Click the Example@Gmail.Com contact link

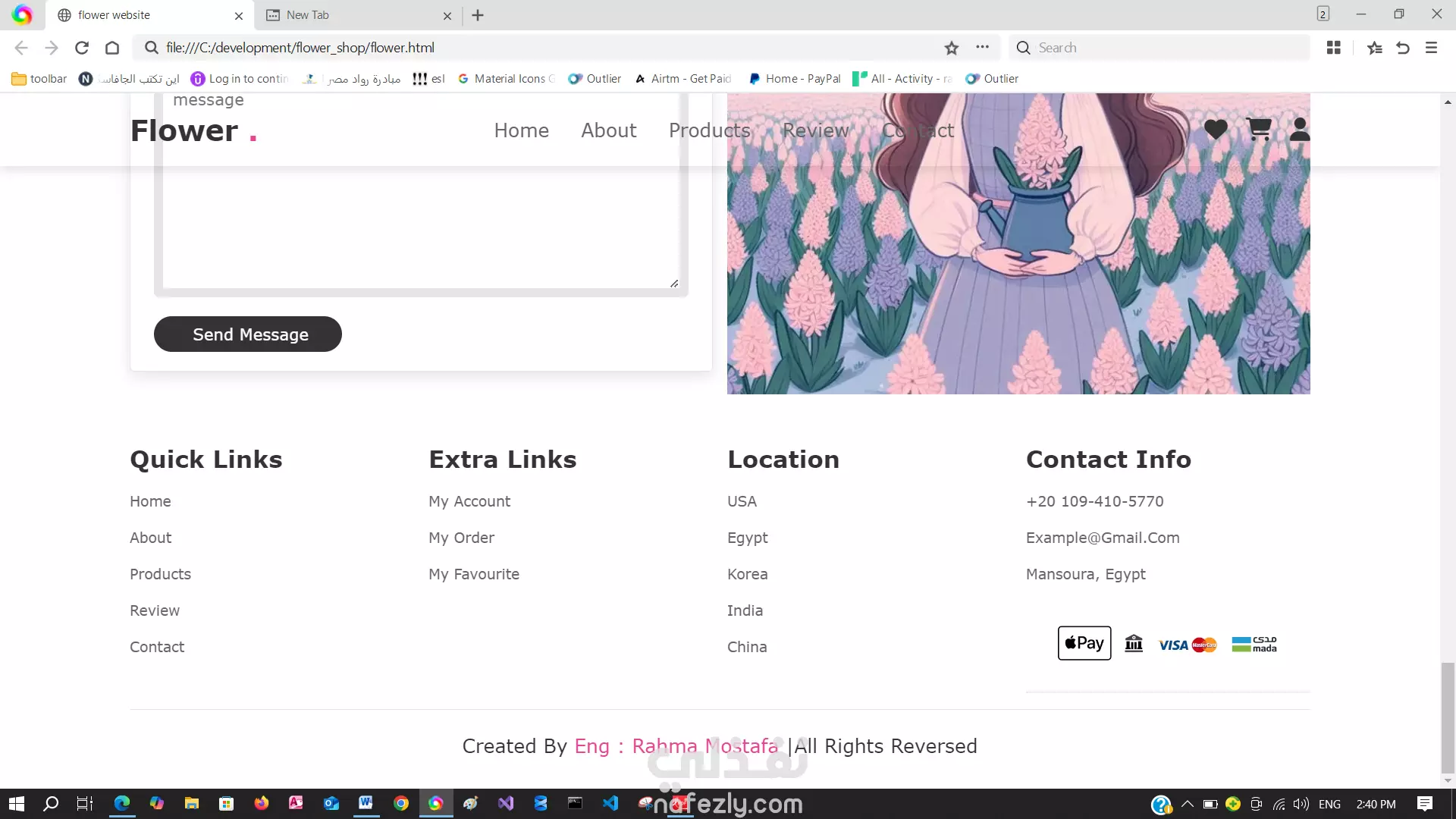[1103, 538]
